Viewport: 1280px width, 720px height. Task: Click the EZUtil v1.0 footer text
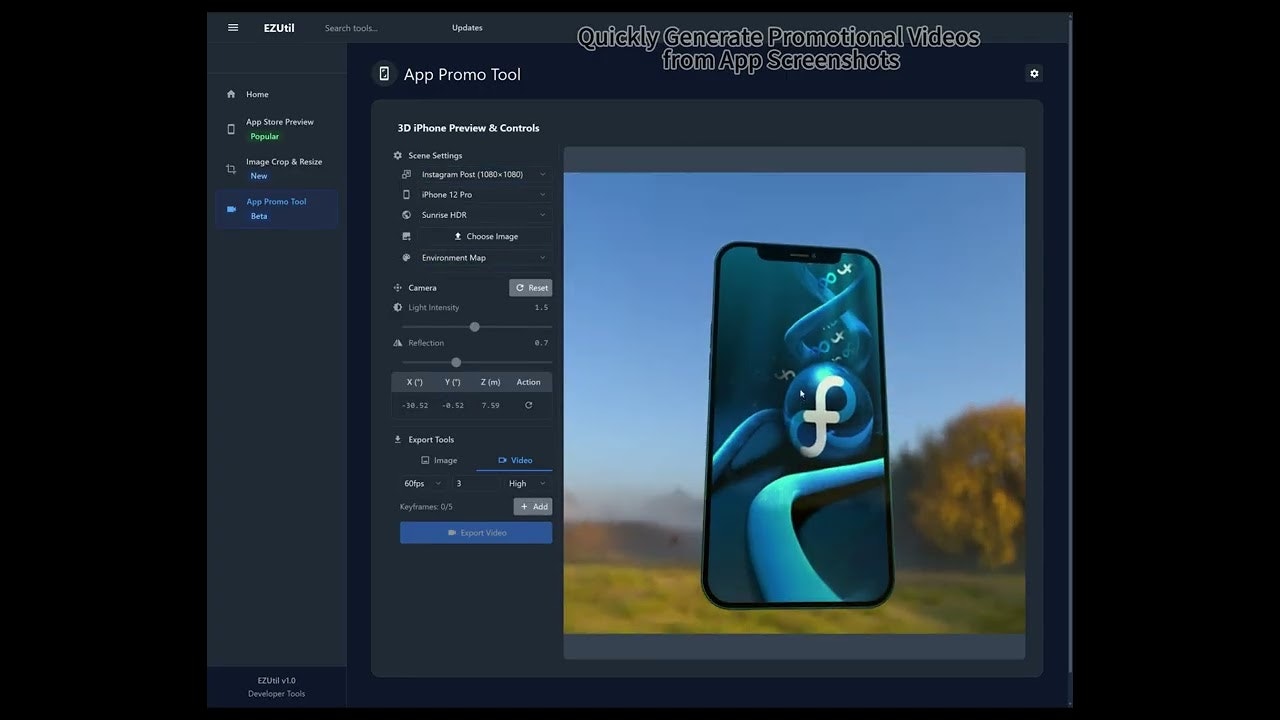276,681
